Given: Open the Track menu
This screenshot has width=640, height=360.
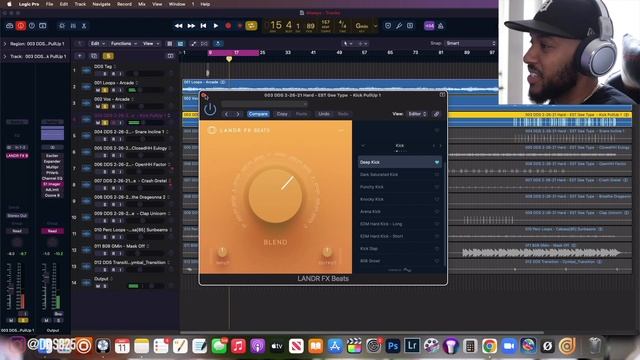Looking at the screenshot, I should pos(80,4).
